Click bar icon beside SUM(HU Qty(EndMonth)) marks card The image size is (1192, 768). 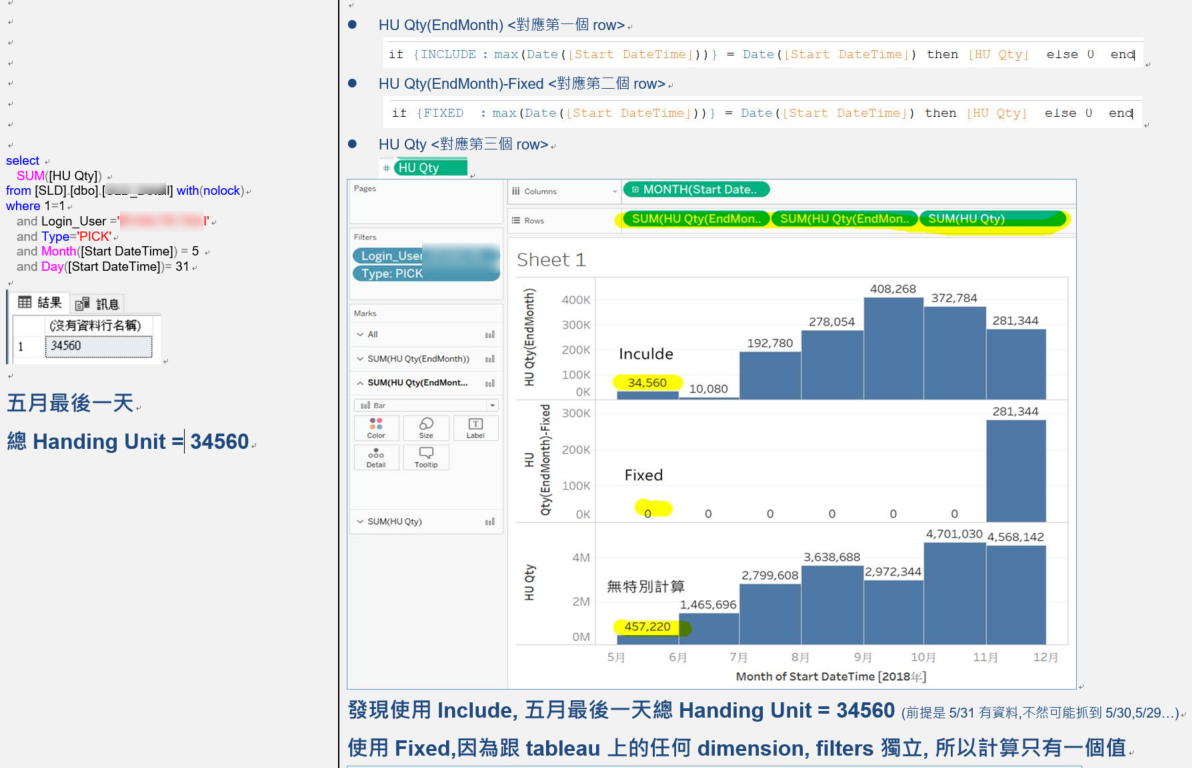click(490, 359)
